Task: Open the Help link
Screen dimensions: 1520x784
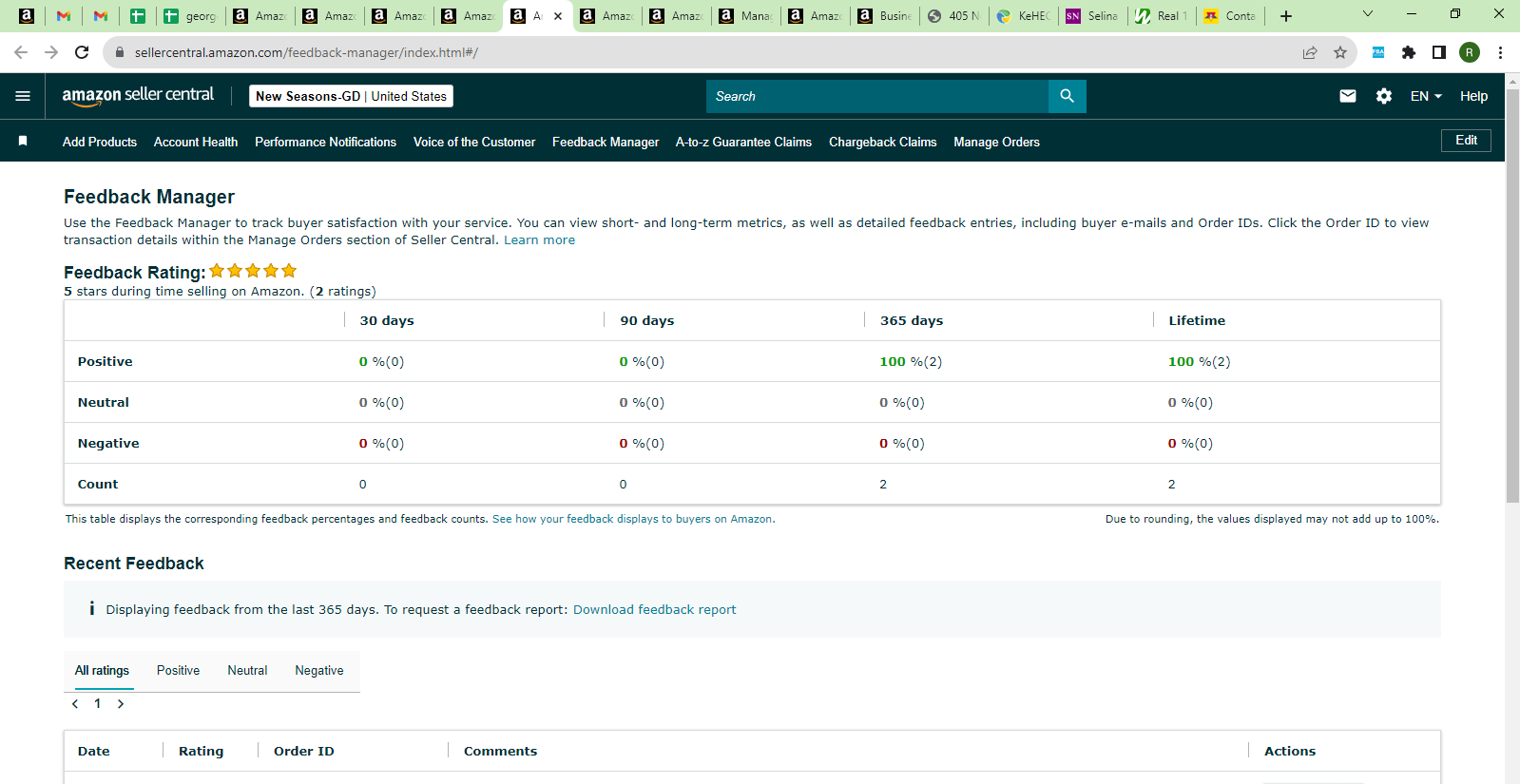Action: 1473,96
